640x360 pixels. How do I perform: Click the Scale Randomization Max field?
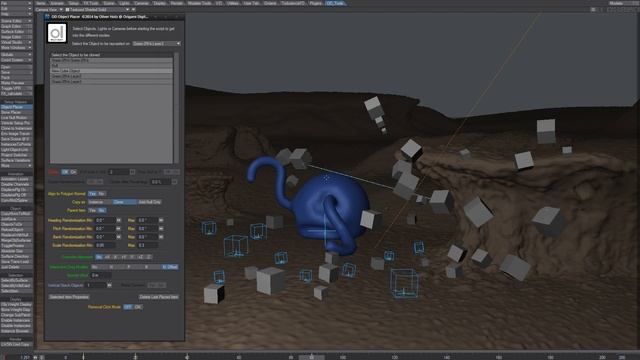coord(147,245)
